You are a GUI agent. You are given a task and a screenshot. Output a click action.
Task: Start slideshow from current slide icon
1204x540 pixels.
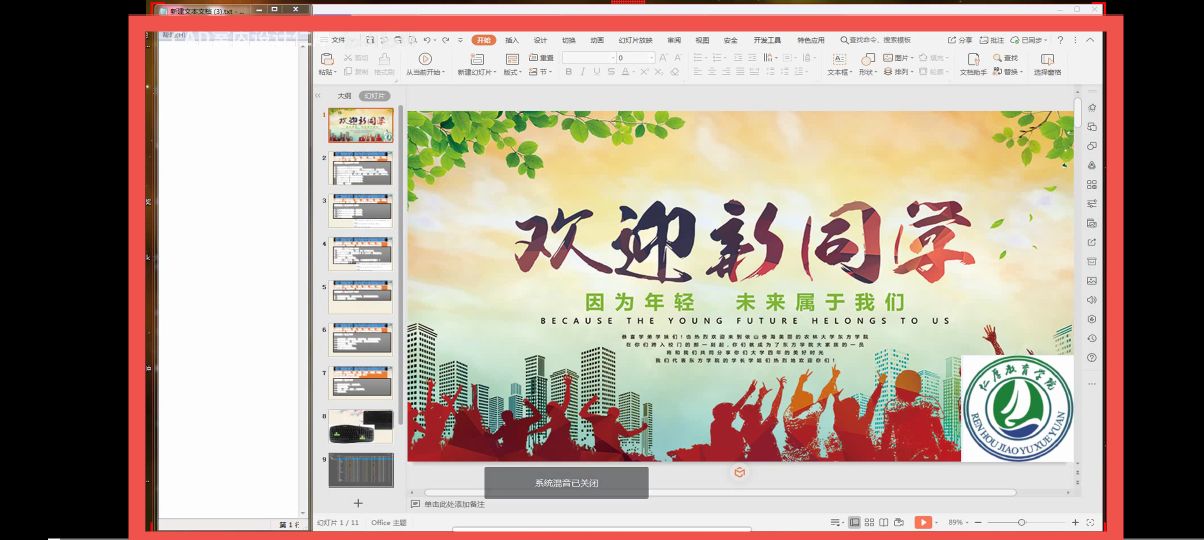tap(424, 60)
